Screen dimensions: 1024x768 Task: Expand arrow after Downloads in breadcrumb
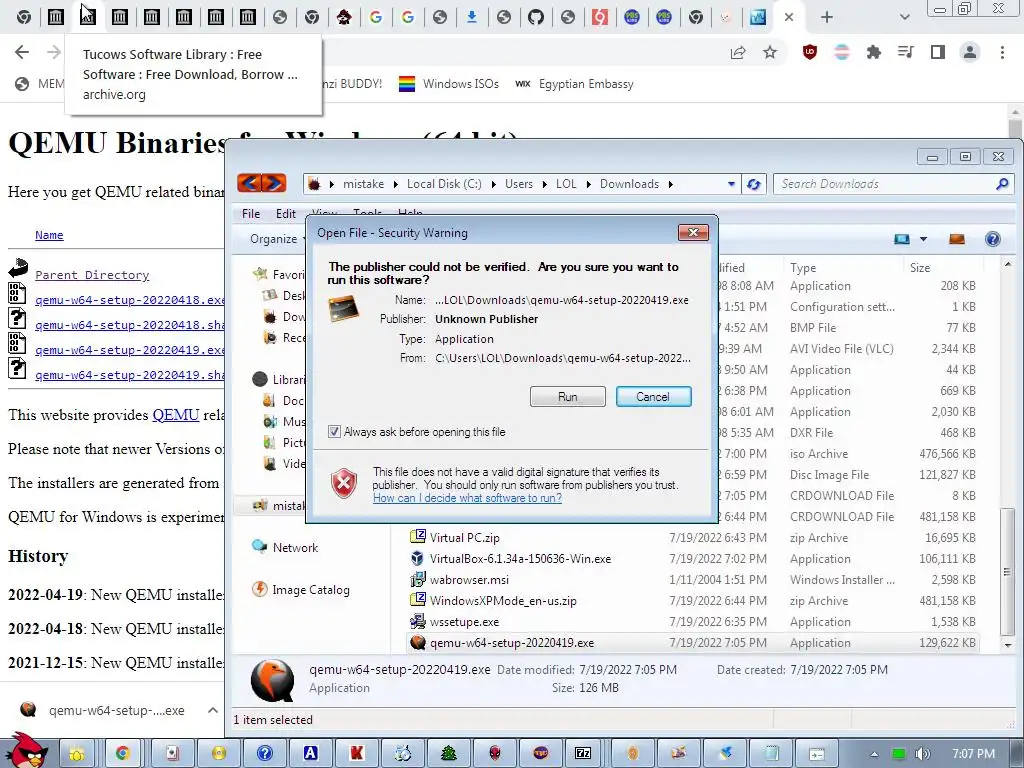[671, 184]
